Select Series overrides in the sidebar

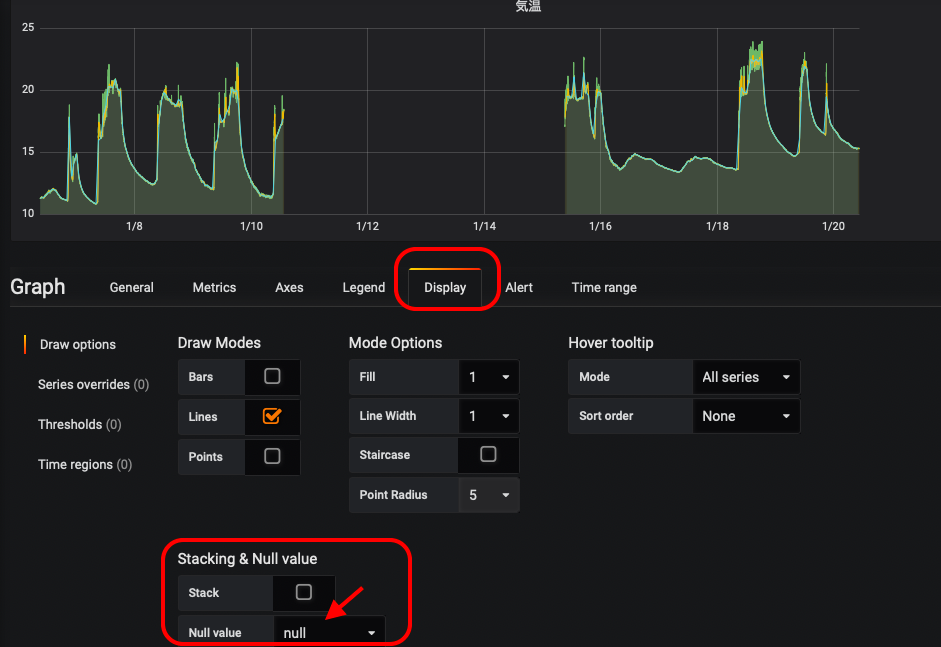[93, 384]
